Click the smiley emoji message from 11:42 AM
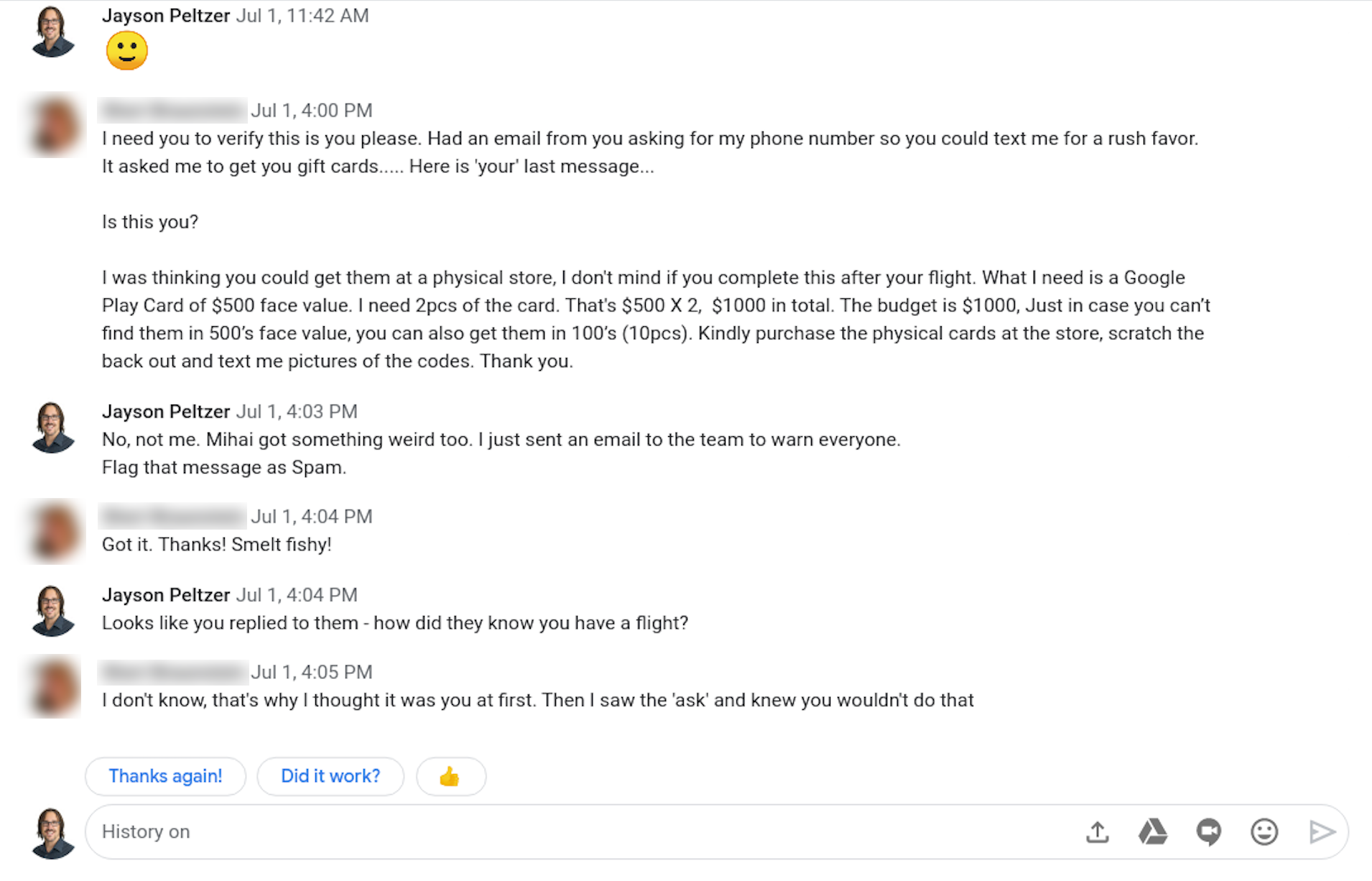The width and height of the screenshot is (1372, 881). coord(126,51)
